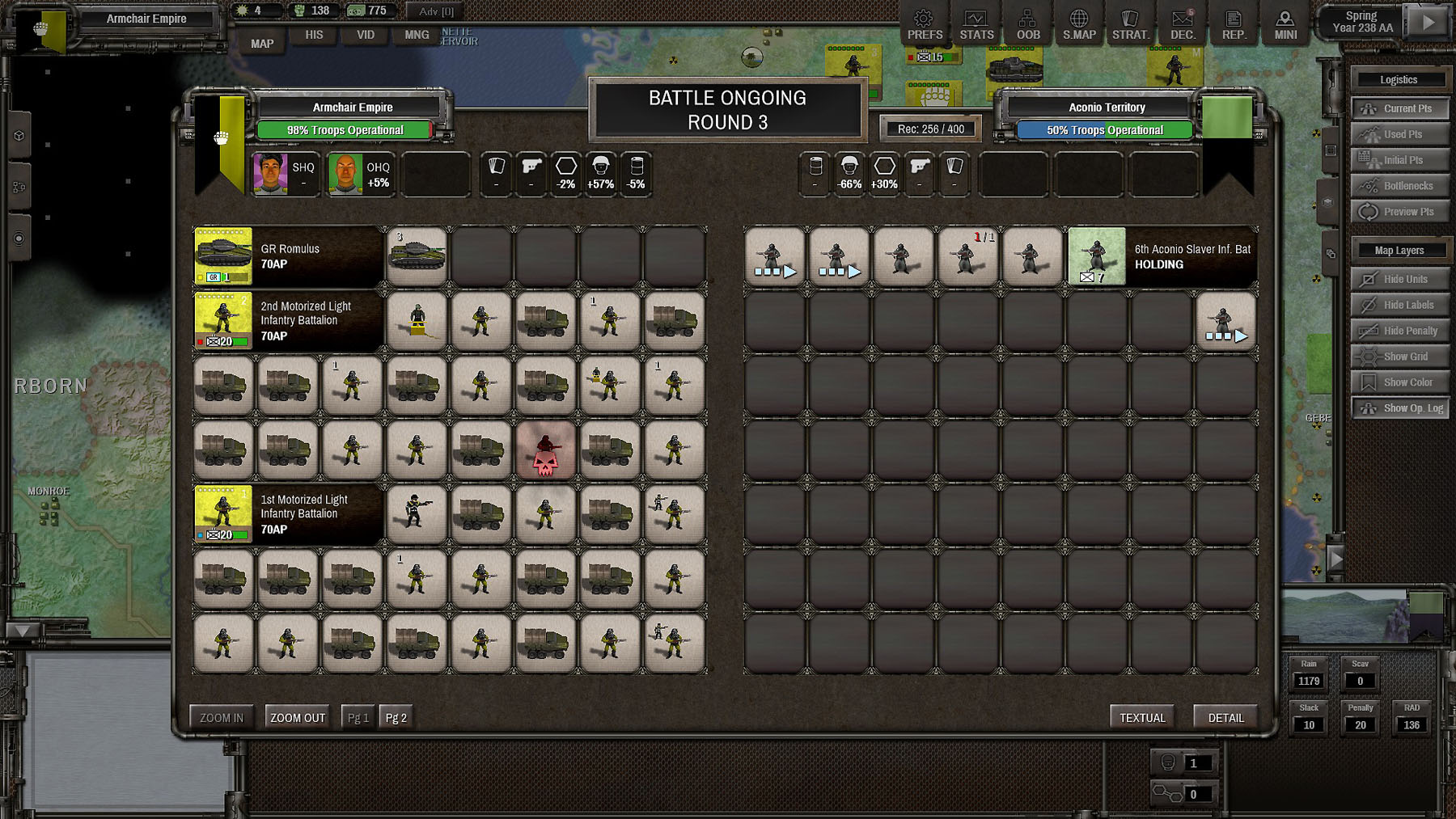Image resolution: width=1456 pixels, height=819 pixels.
Task: Open the STRAT. stratagem cards screen
Action: pyautogui.click(x=1130, y=24)
